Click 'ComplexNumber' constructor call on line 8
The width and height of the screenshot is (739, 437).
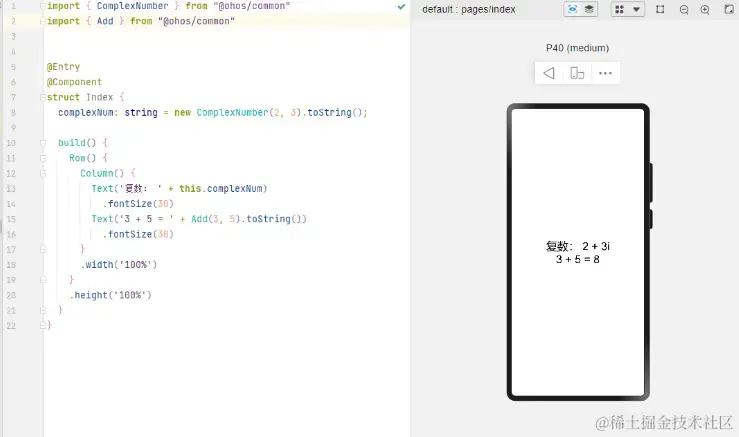[x=232, y=113]
